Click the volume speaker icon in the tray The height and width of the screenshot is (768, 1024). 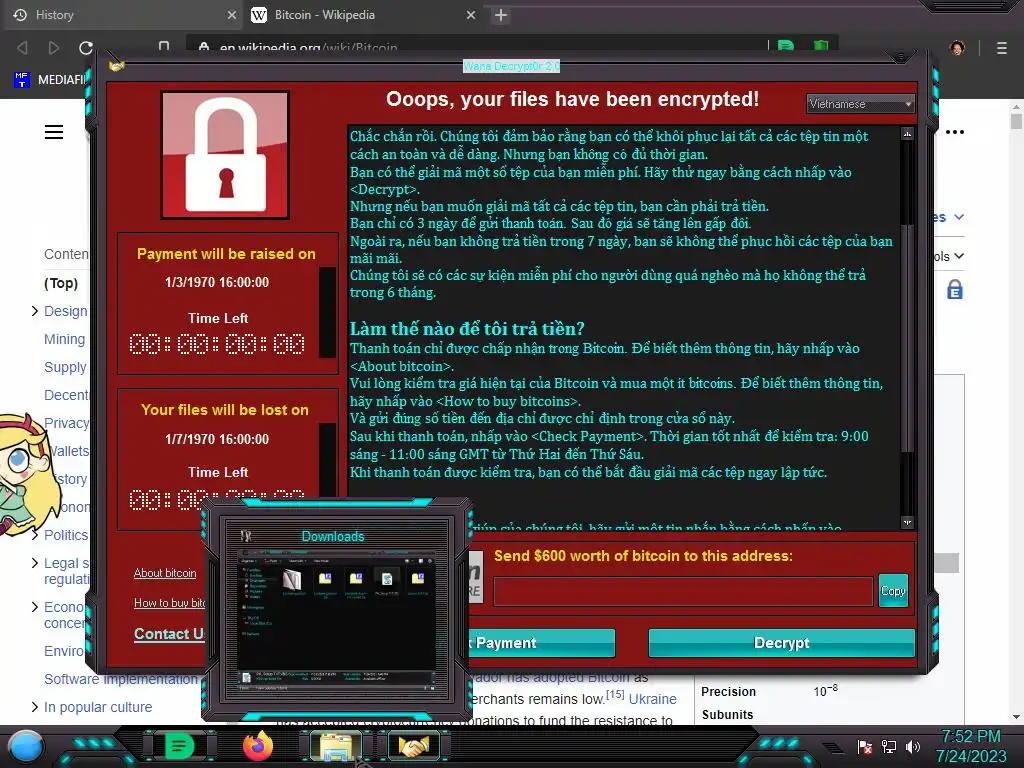click(x=913, y=747)
